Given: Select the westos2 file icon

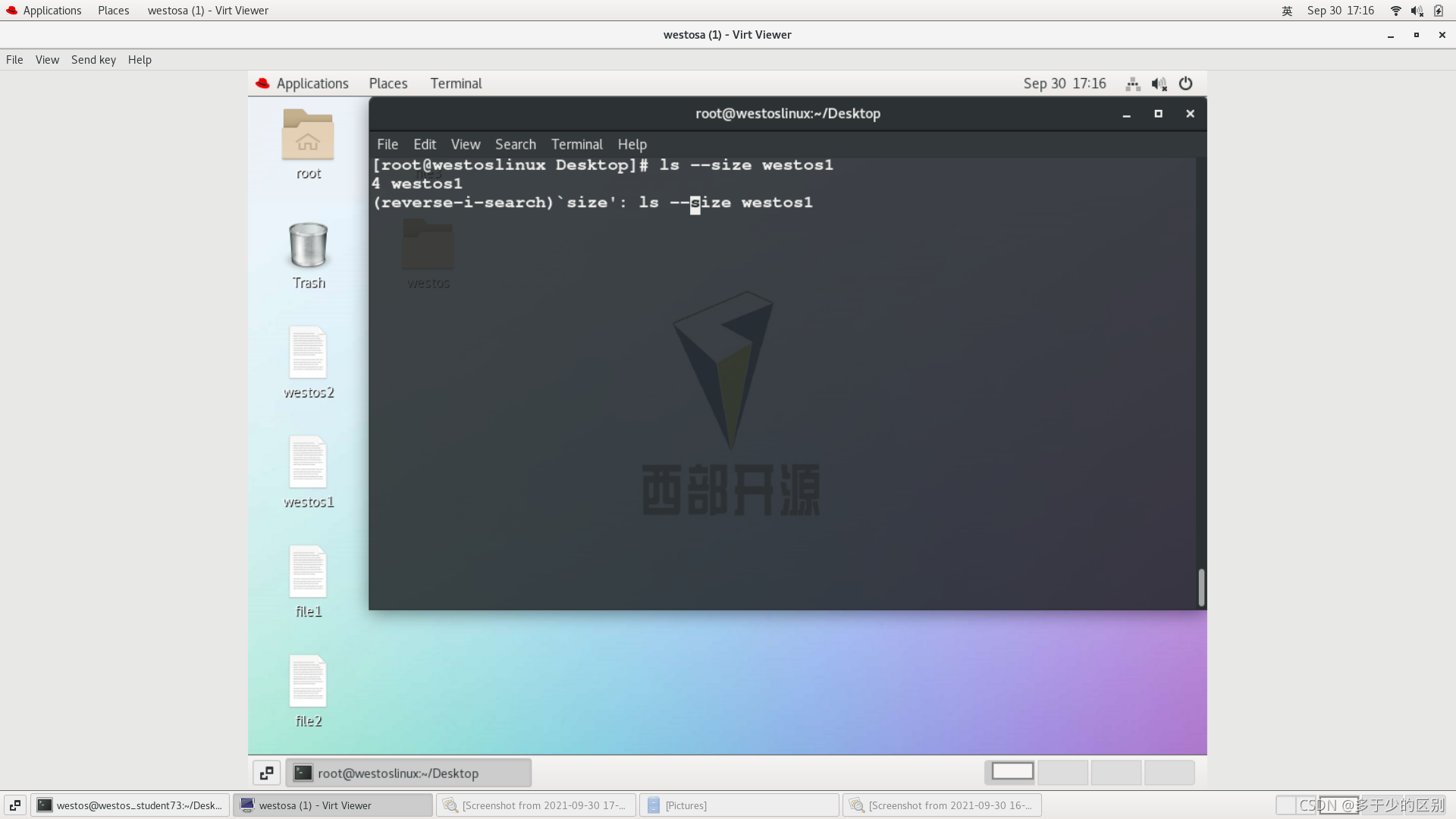Looking at the screenshot, I should click(308, 353).
